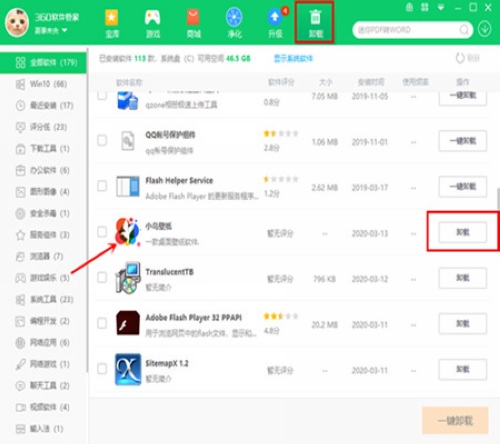Tick the checkbox for Adobe Flash Player 32 PPAPI
Image resolution: width=500 pixels, height=444 pixels.
point(102,323)
